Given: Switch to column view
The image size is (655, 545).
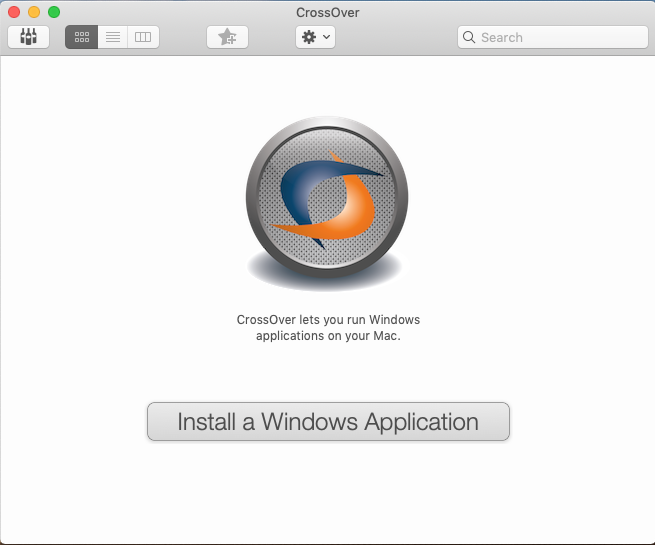Looking at the screenshot, I should coord(143,37).
